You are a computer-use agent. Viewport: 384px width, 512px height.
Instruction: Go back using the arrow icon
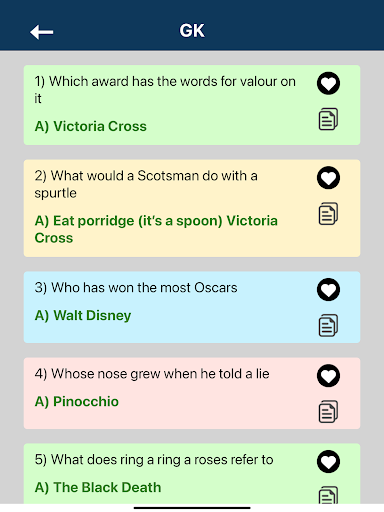(x=42, y=32)
